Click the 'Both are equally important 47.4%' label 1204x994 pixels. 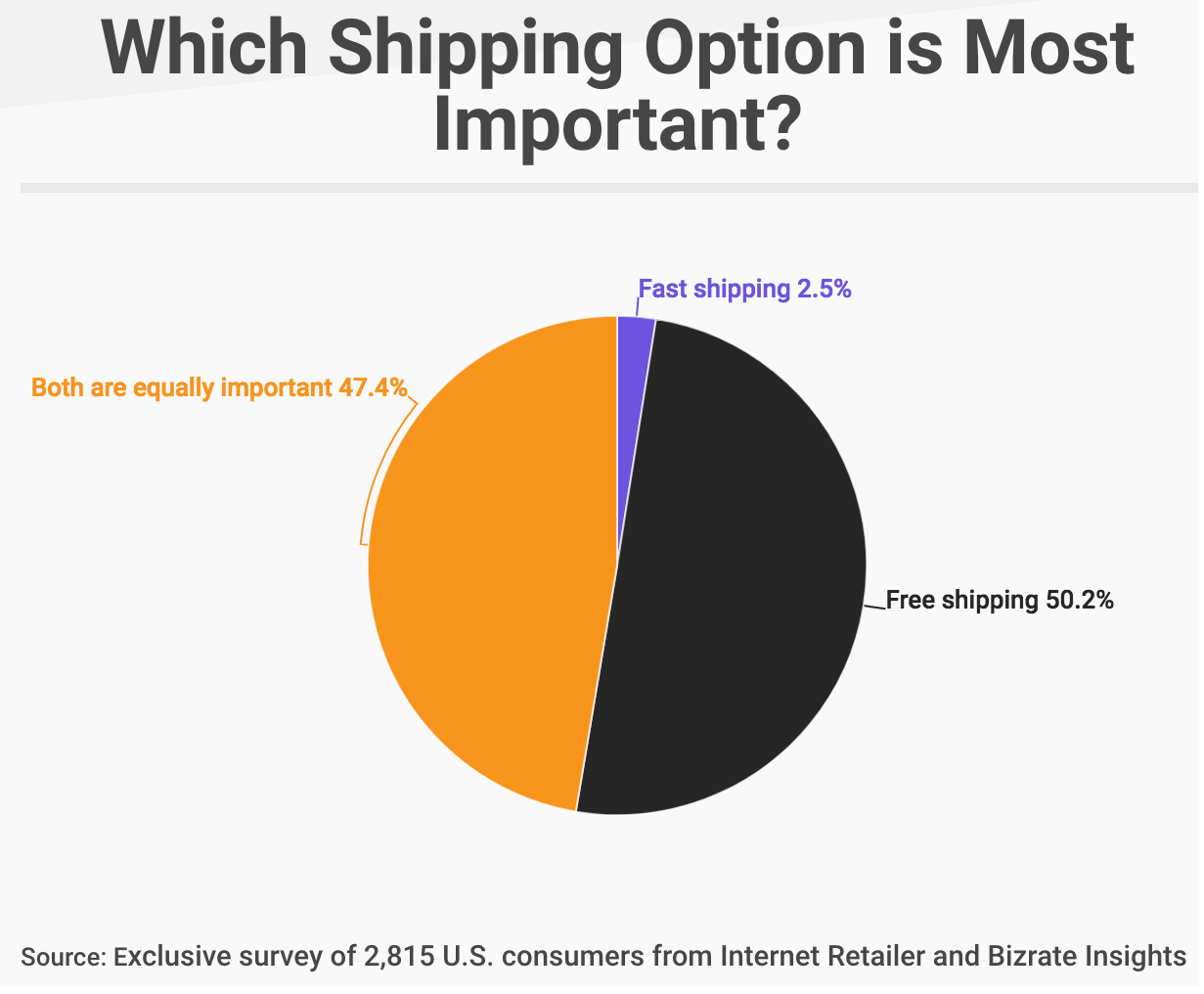(219, 387)
